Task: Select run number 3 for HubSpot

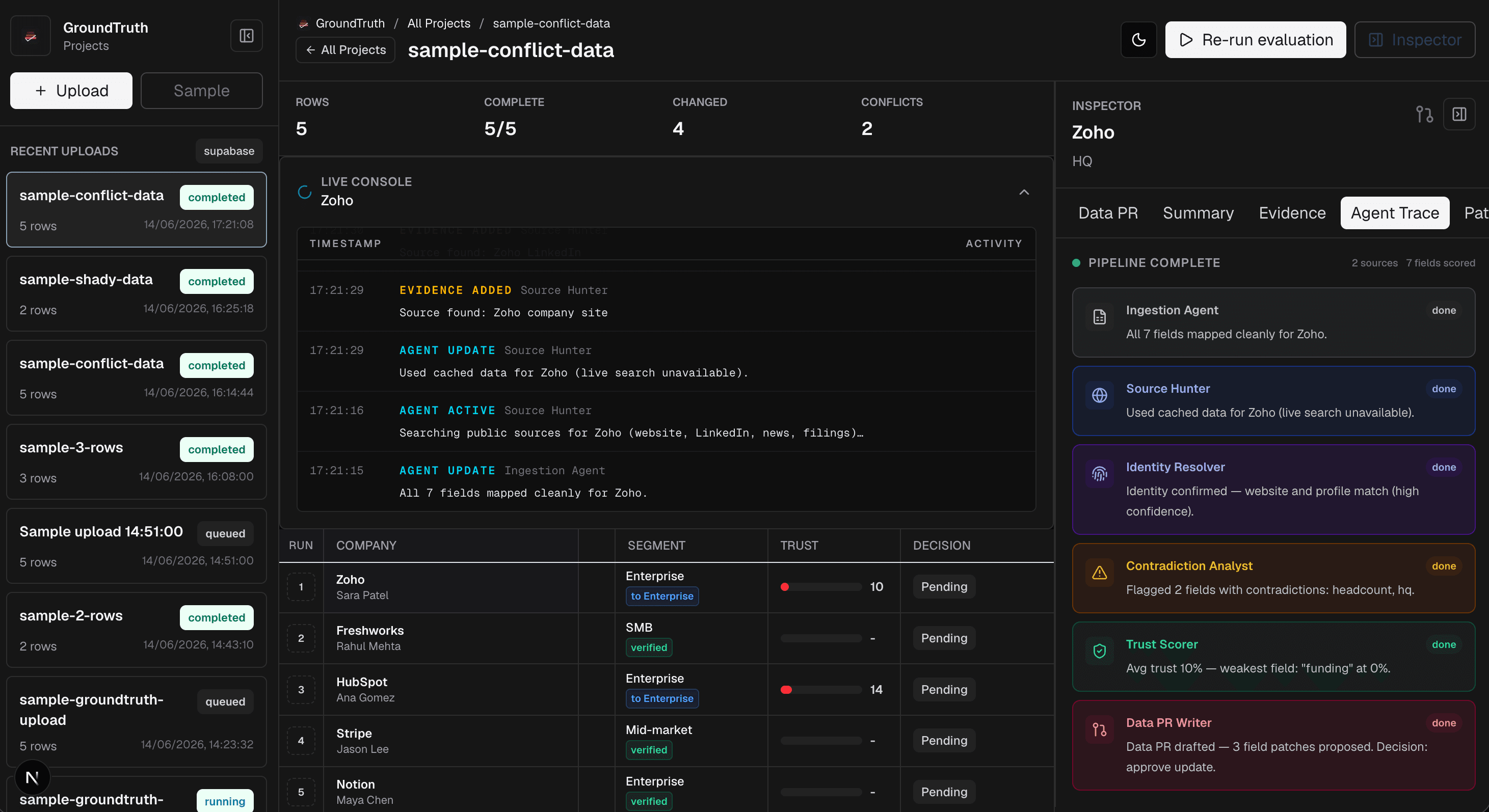Action: coord(301,690)
